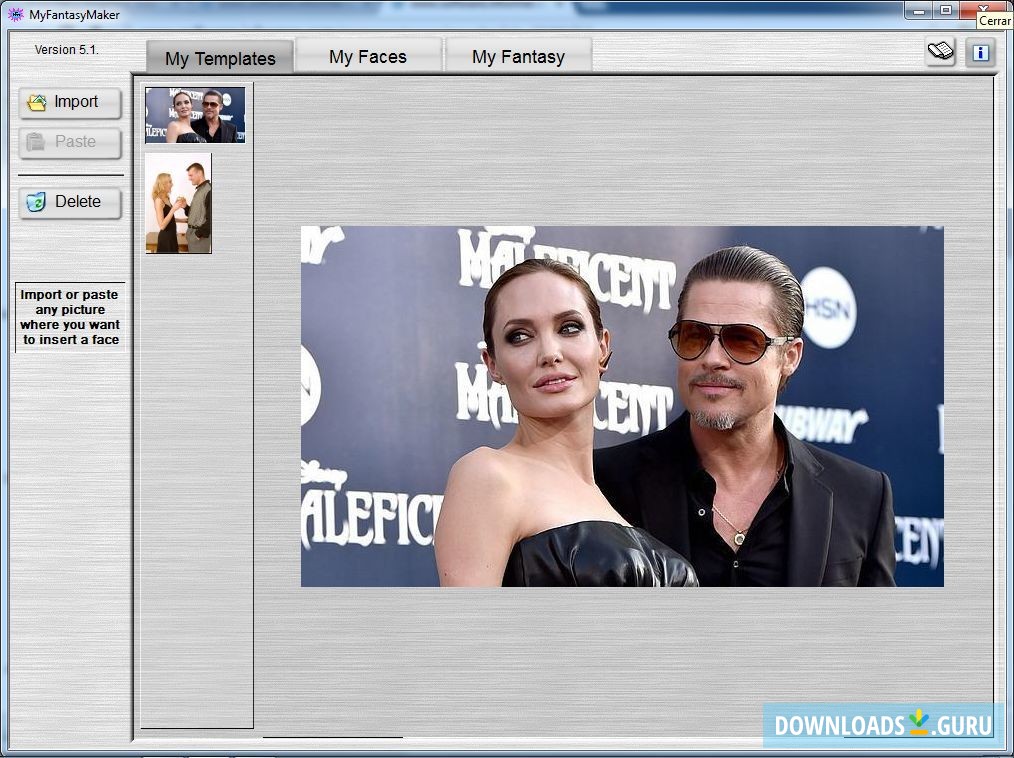Screen dimensions: 1014x758
Task: Select the Maleficent premiere template thumbnail
Action: pos(195,115)
